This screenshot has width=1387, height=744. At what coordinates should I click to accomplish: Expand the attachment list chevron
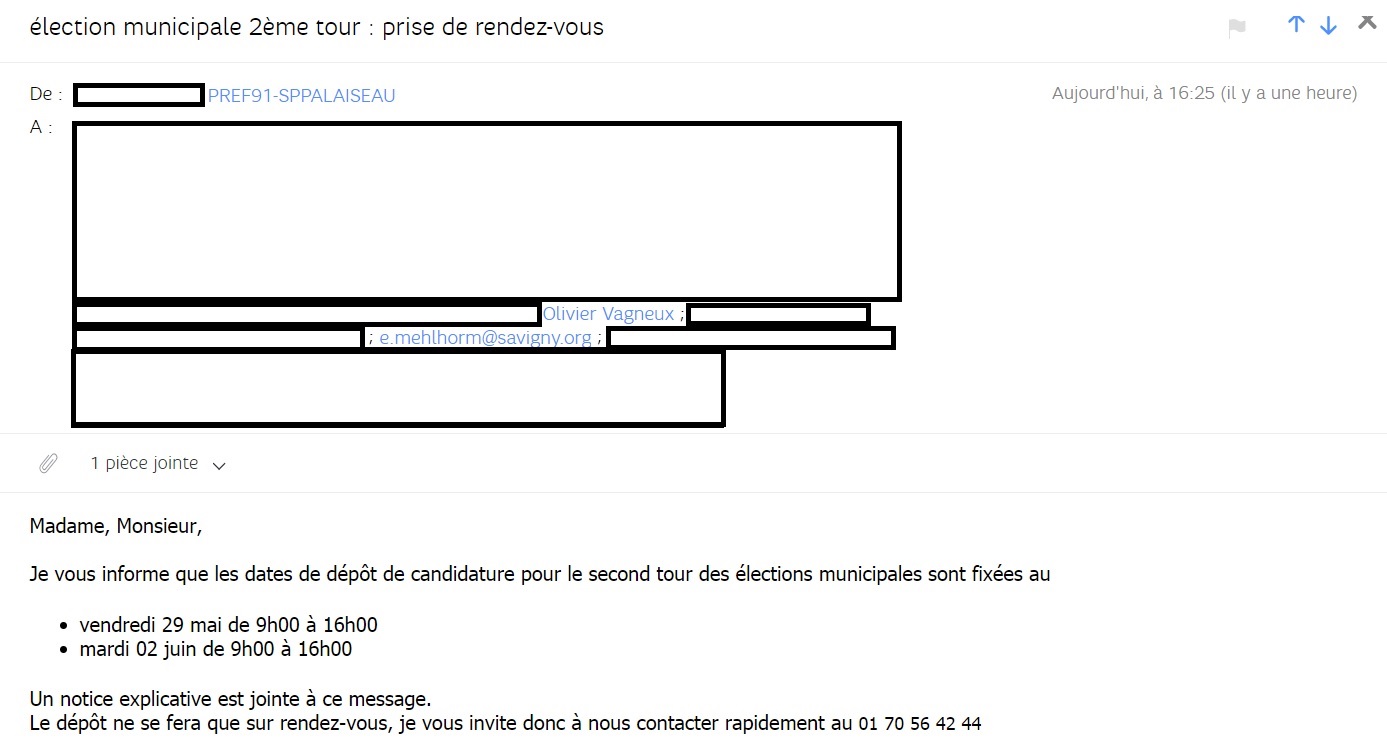tap(220, 465)
